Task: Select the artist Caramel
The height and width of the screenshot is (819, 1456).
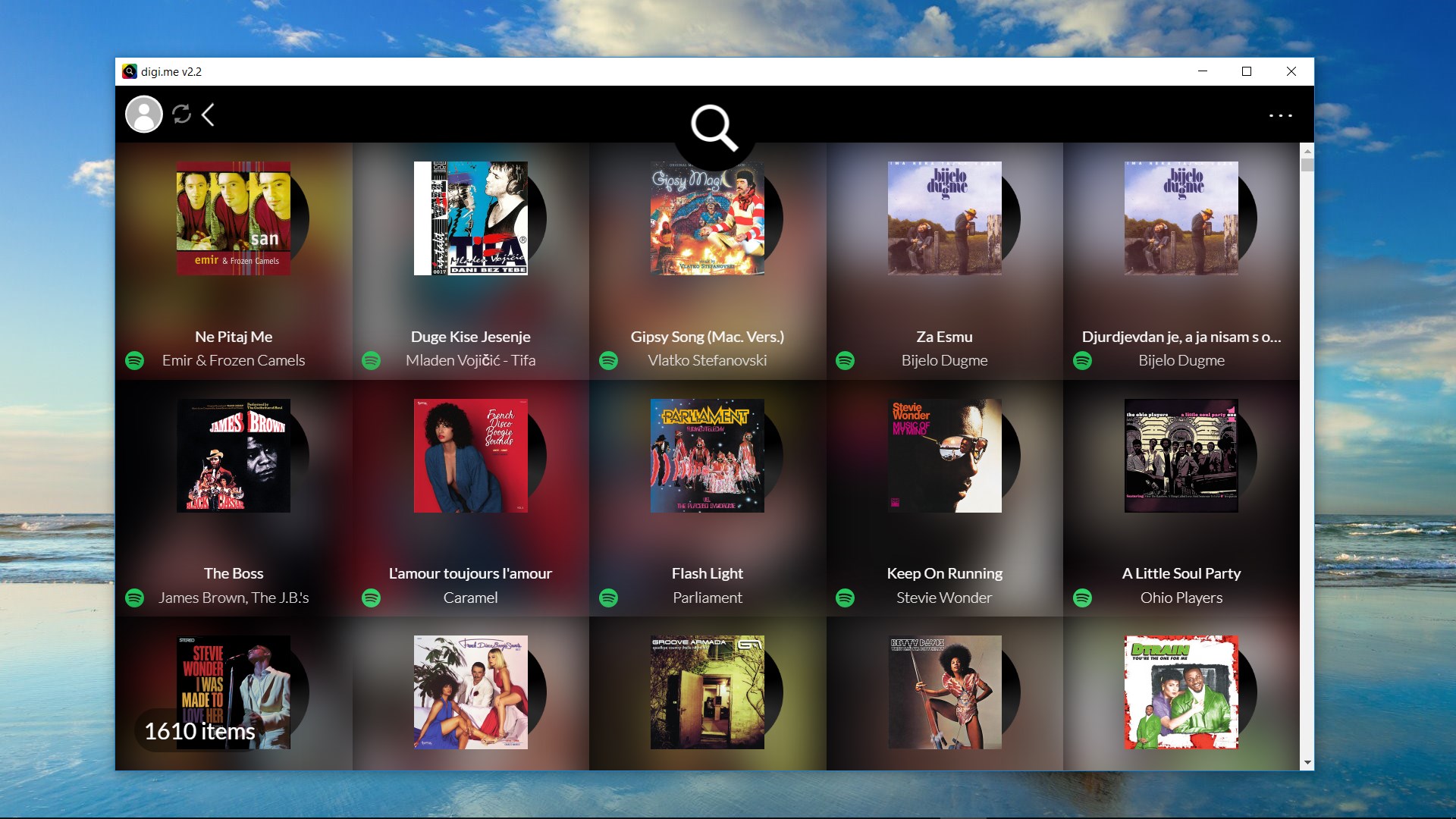Action: point(471,598)
